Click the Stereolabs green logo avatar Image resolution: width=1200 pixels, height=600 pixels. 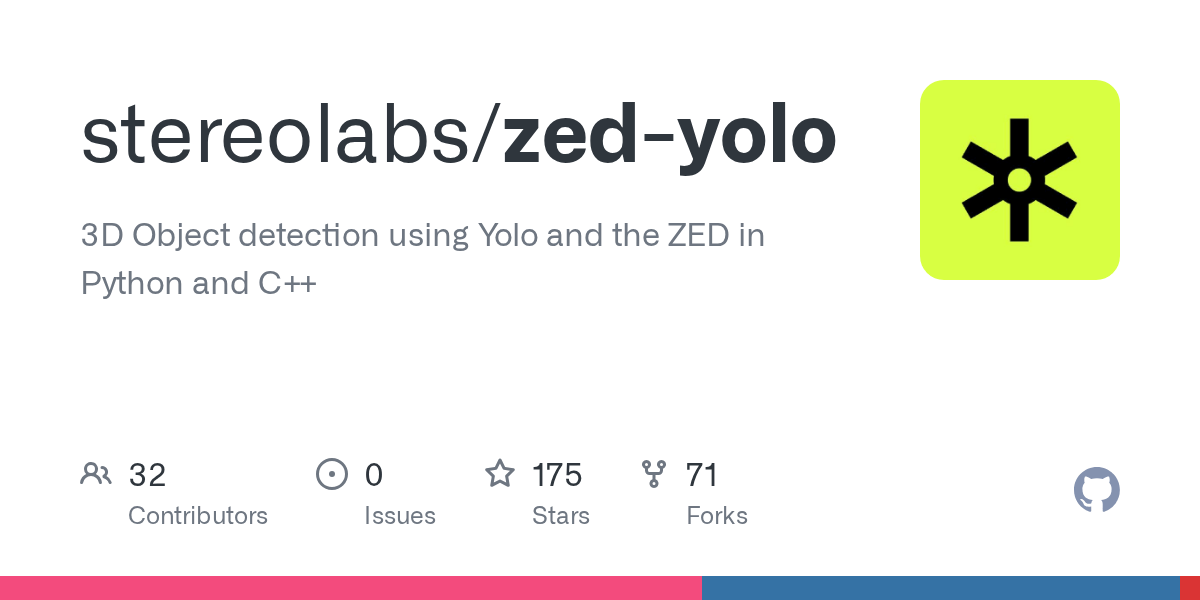coord(1019,180)
